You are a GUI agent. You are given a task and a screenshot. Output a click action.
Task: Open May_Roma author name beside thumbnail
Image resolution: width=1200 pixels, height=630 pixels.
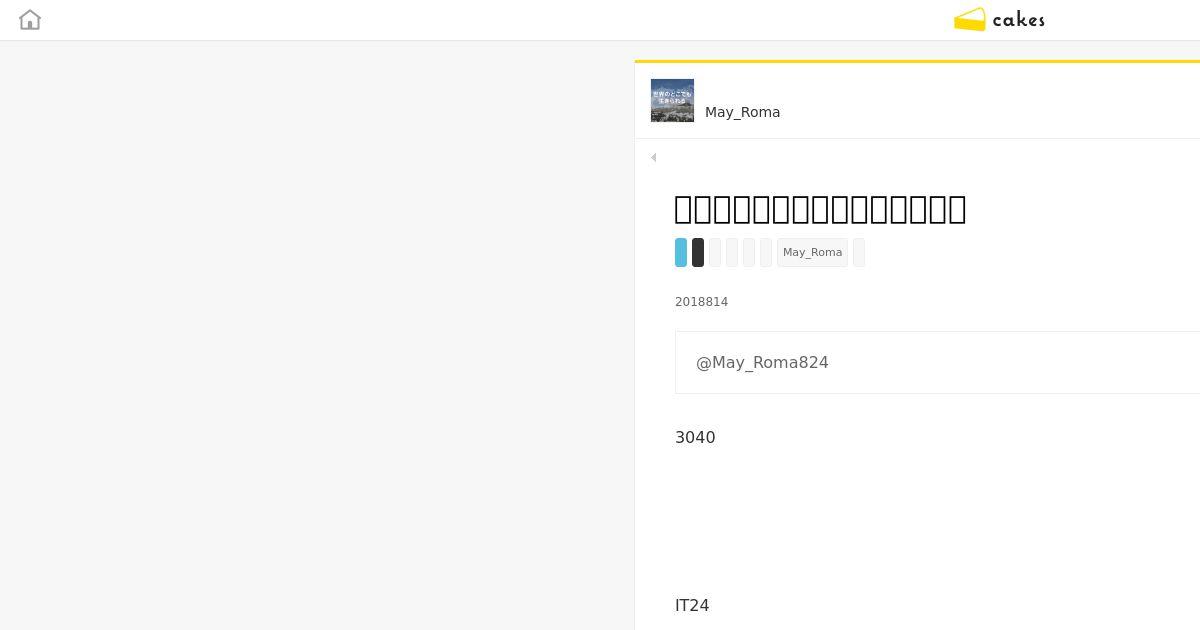pyautogui.click(x=742, y=112)
